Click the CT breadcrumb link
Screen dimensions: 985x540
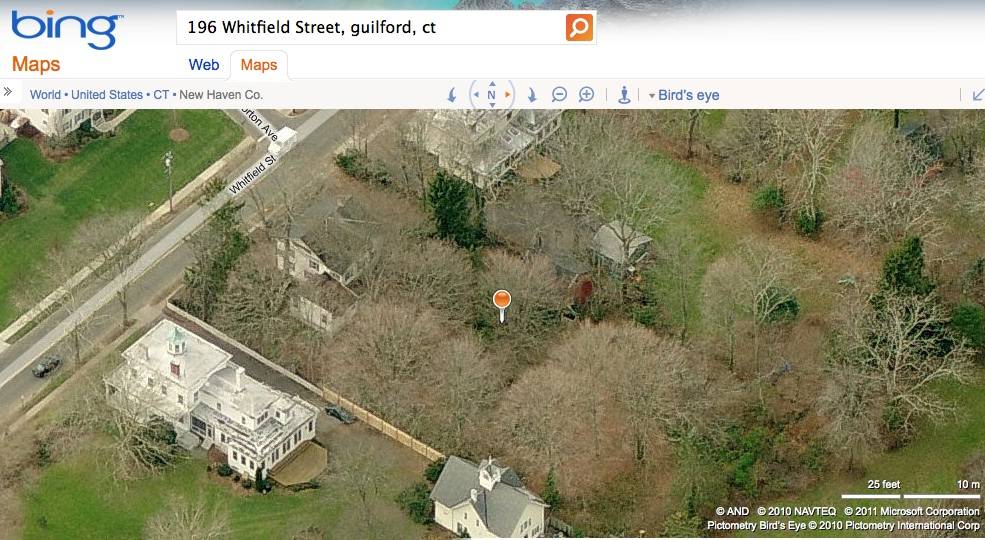(161, 95)
